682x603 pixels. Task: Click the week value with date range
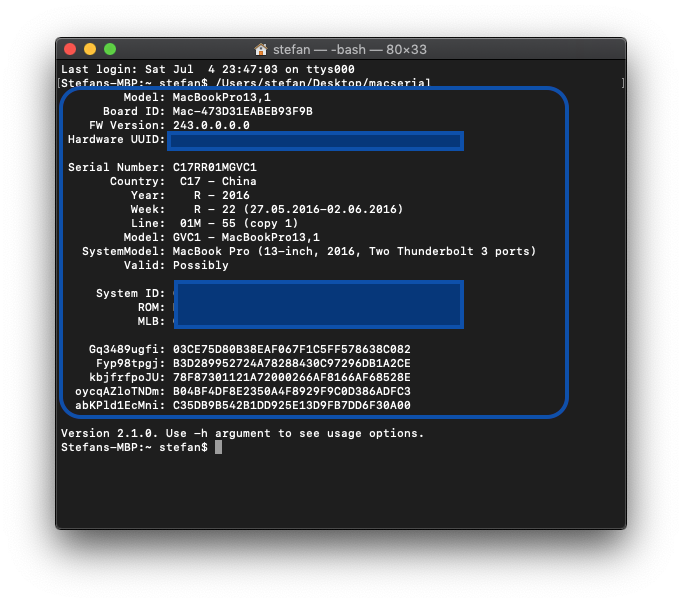pos(298,209)
